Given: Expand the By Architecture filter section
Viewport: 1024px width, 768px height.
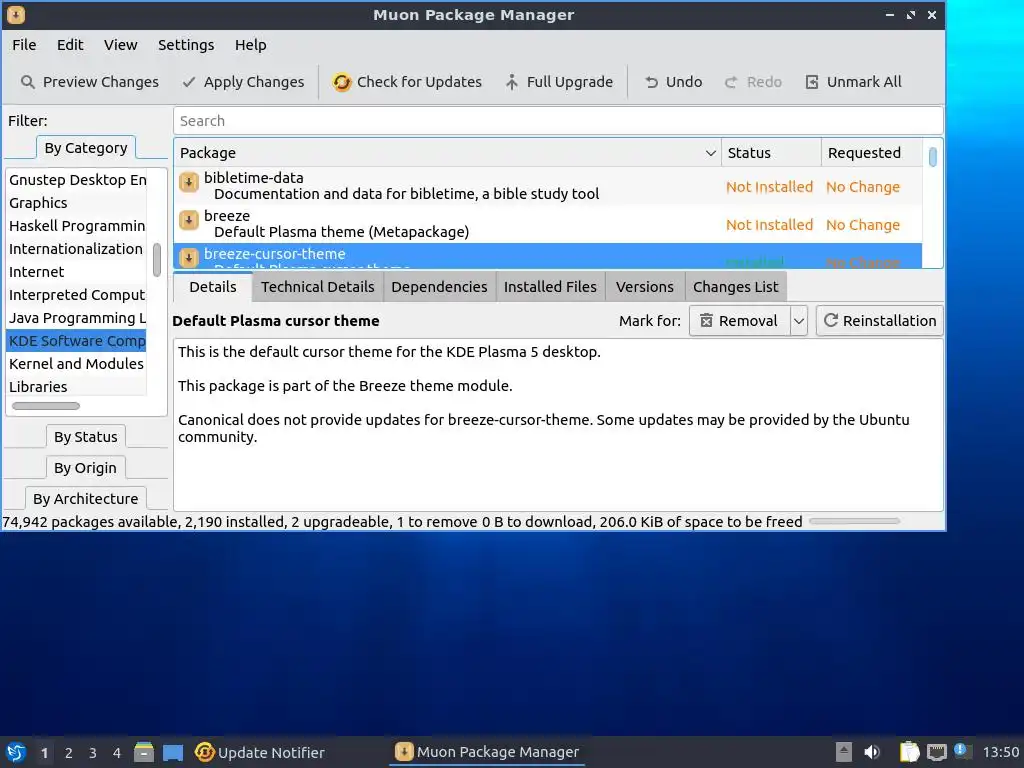Looking at the screenshot, I should 86,499.
